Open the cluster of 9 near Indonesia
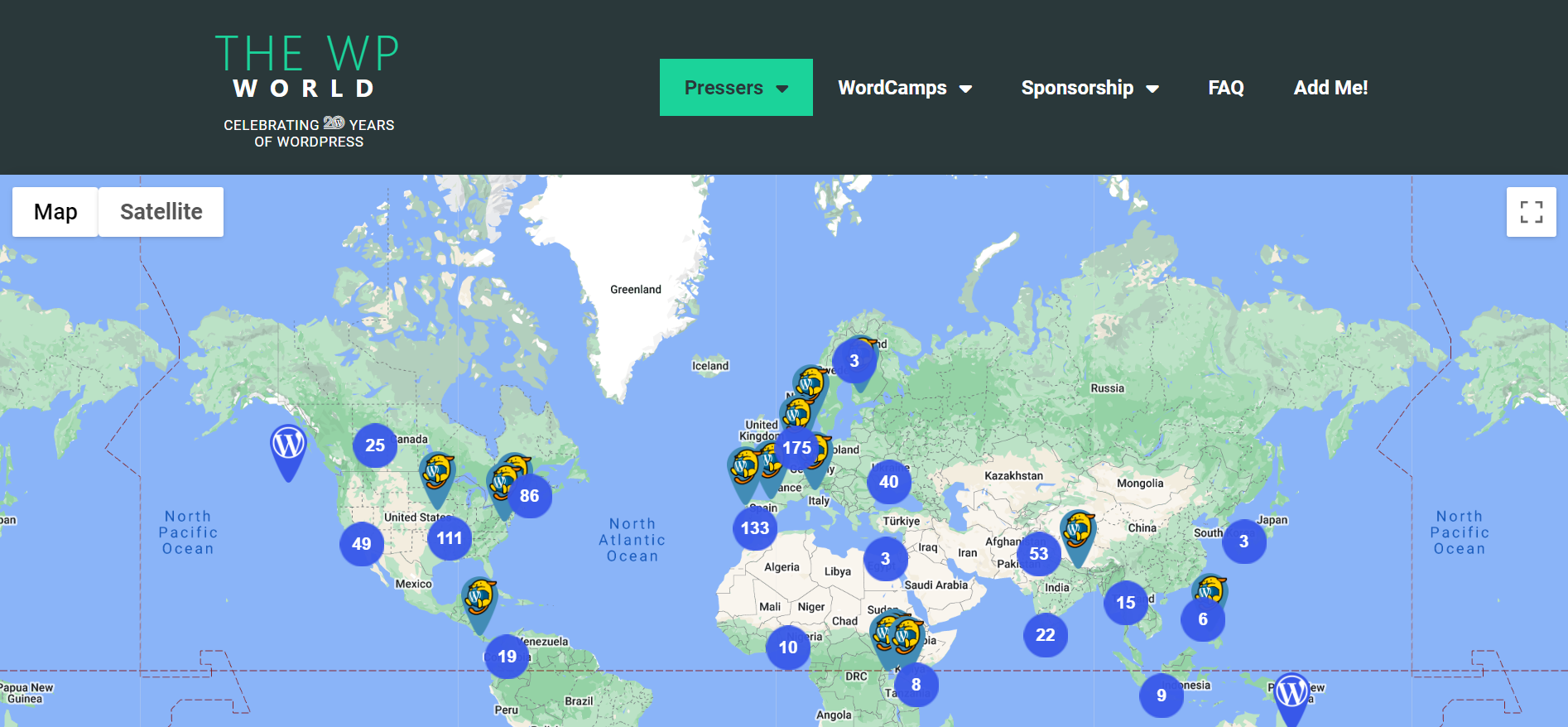The width and height of the screenshot is (1568, 727). pos(1162,696)
